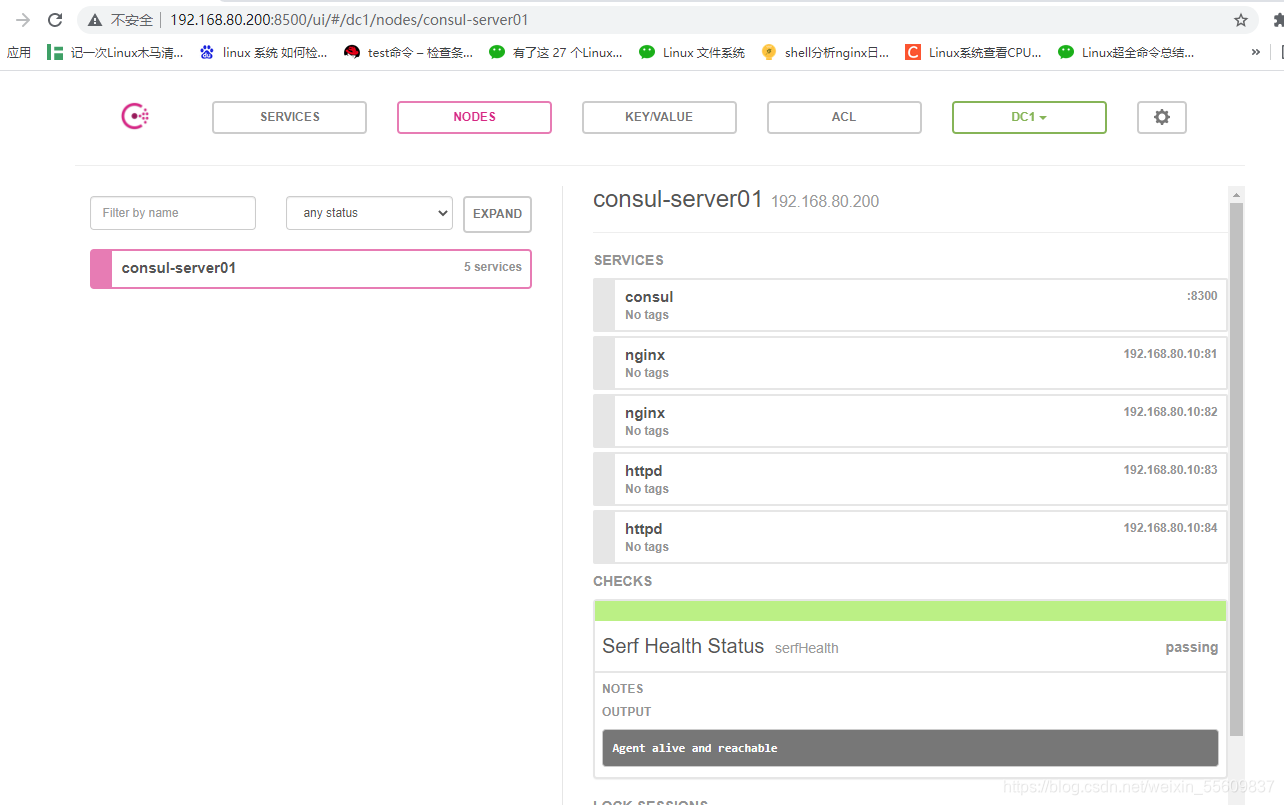Bookmark this page with the star icon

pyautogui.click(x=1241, y=20)
